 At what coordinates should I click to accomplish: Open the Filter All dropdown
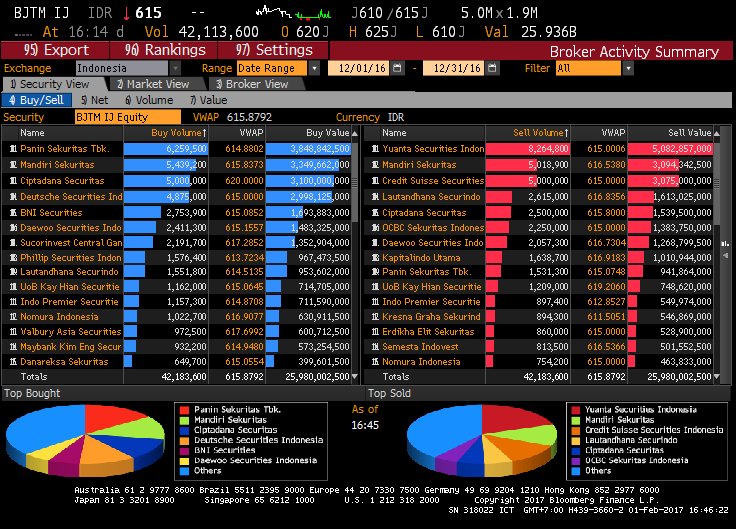point(625,68)
